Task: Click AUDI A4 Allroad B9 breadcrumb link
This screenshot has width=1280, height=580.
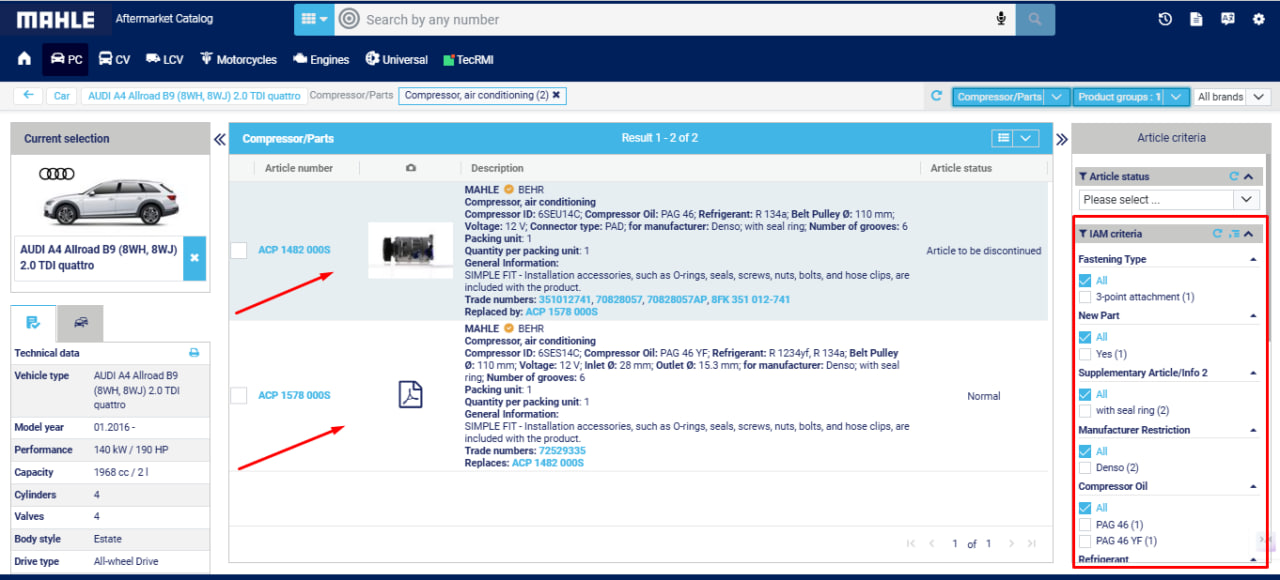Action: [x=194, y=96]
